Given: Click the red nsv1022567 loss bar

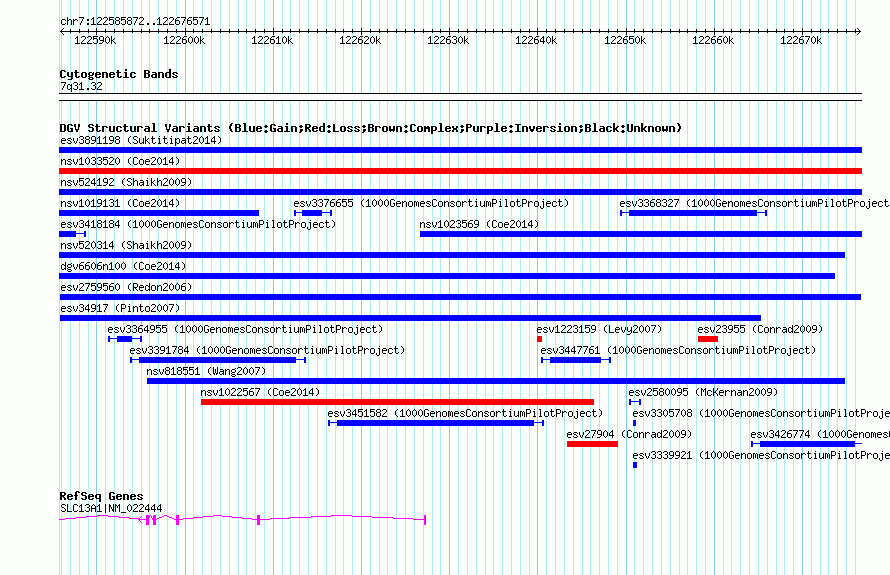Looking at the screenshot, I should click(x=397, y=402).
